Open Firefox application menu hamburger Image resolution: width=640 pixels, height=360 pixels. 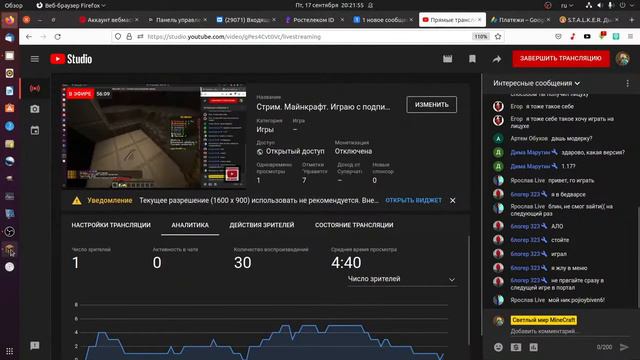click(x=631, y=37)
